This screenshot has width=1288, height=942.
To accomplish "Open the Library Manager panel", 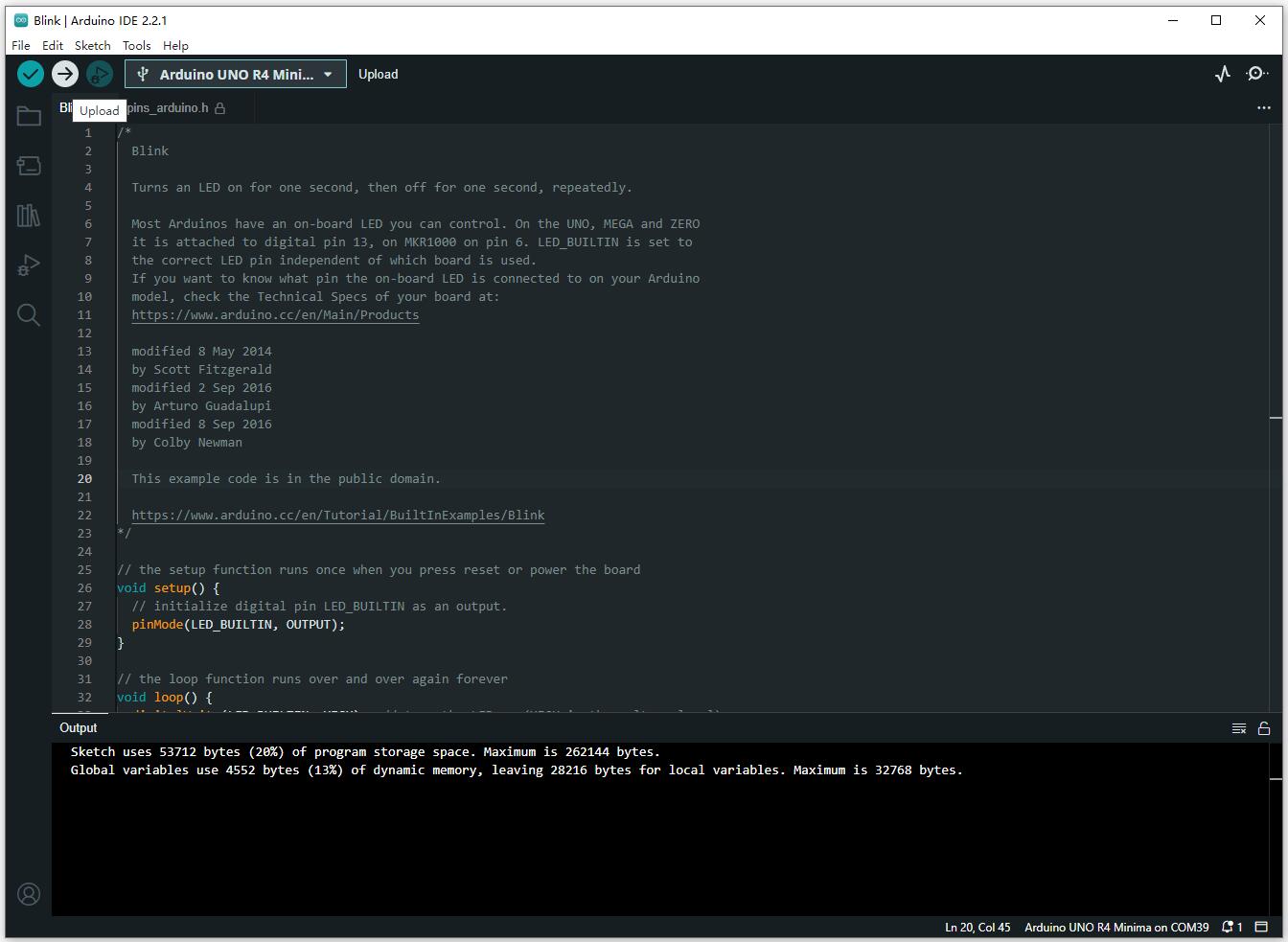I will [29, 216].
